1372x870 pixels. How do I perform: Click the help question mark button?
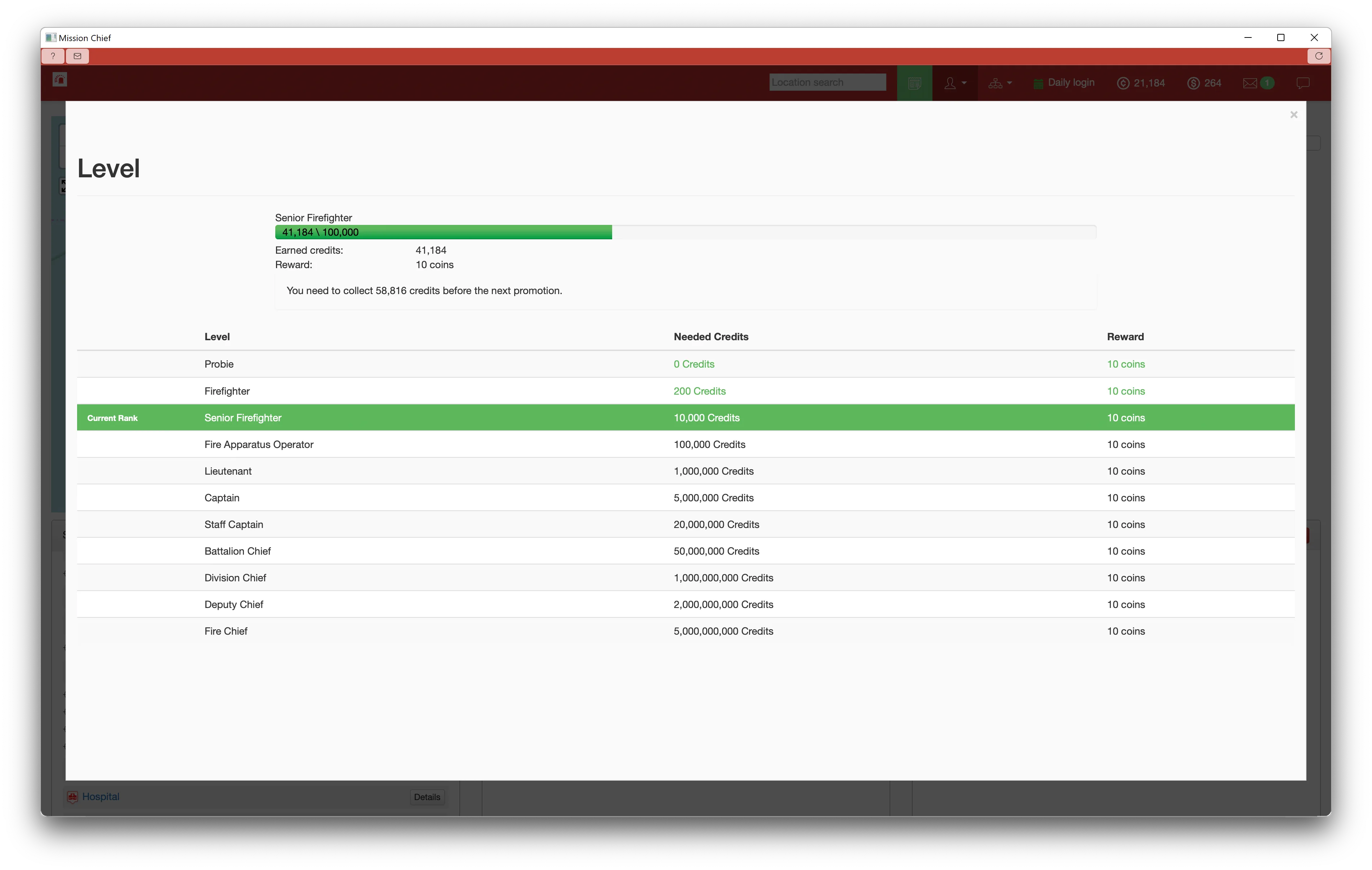pyautogui.click(x=53, y=56)
